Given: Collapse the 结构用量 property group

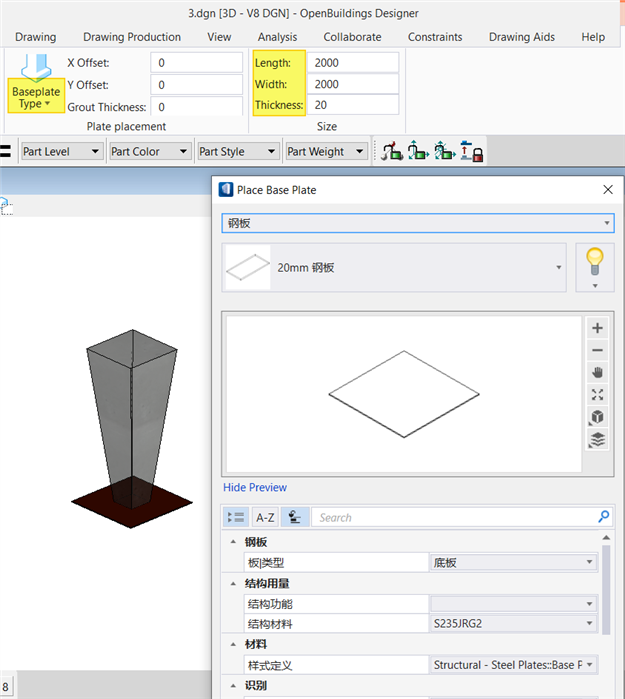Looking at the screenshot, I should (233, 584).
